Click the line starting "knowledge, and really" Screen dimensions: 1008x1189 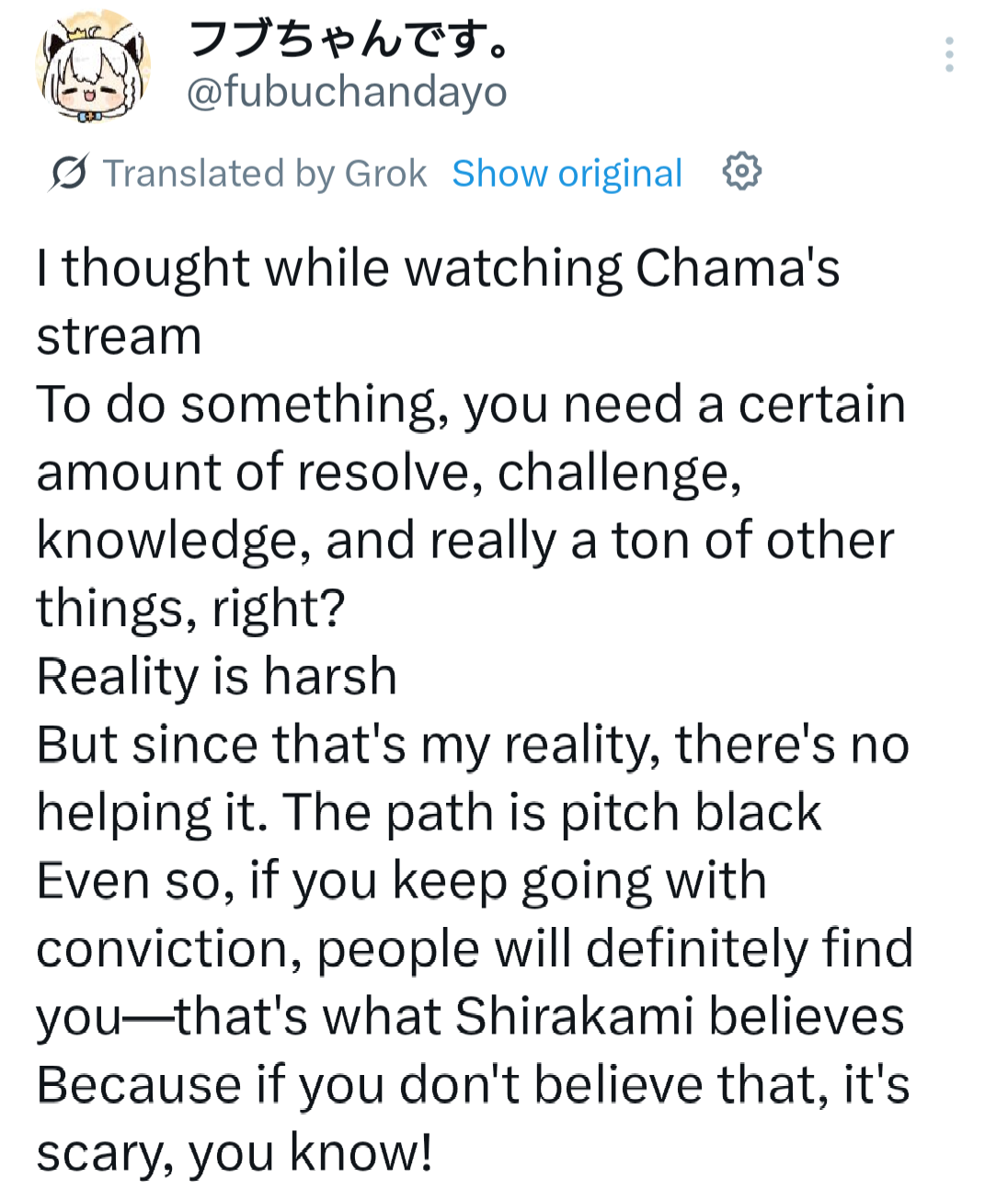coord(464,541)
